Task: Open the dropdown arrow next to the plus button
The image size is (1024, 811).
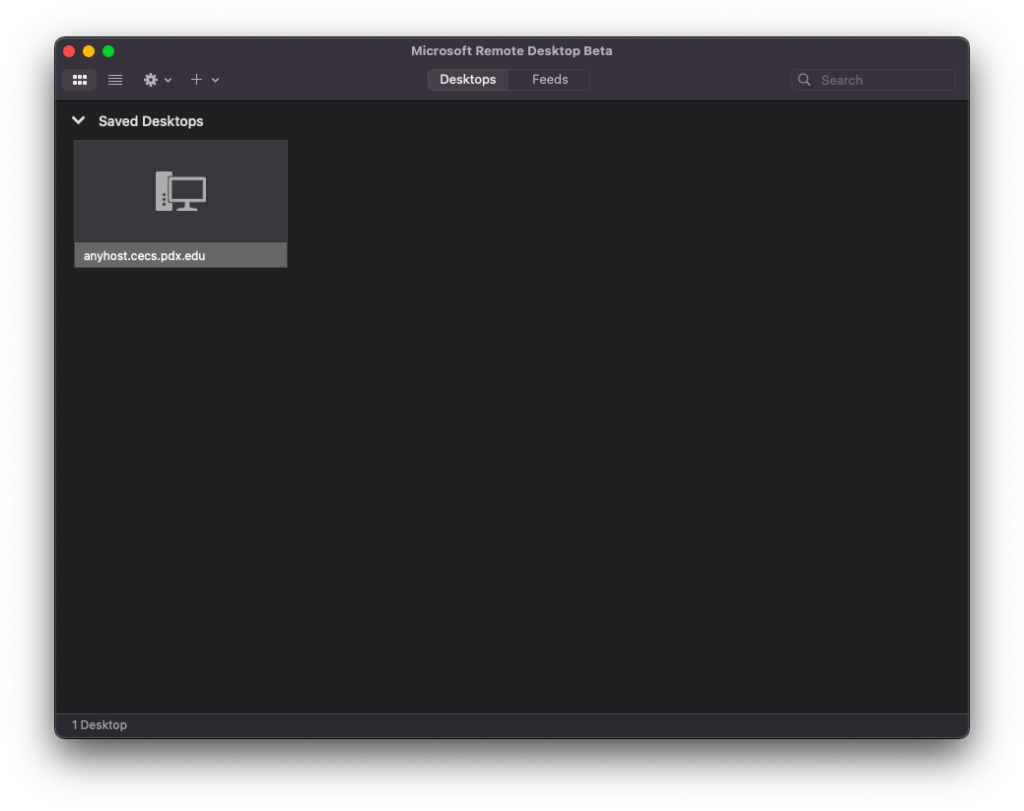Action: [213, 81]
